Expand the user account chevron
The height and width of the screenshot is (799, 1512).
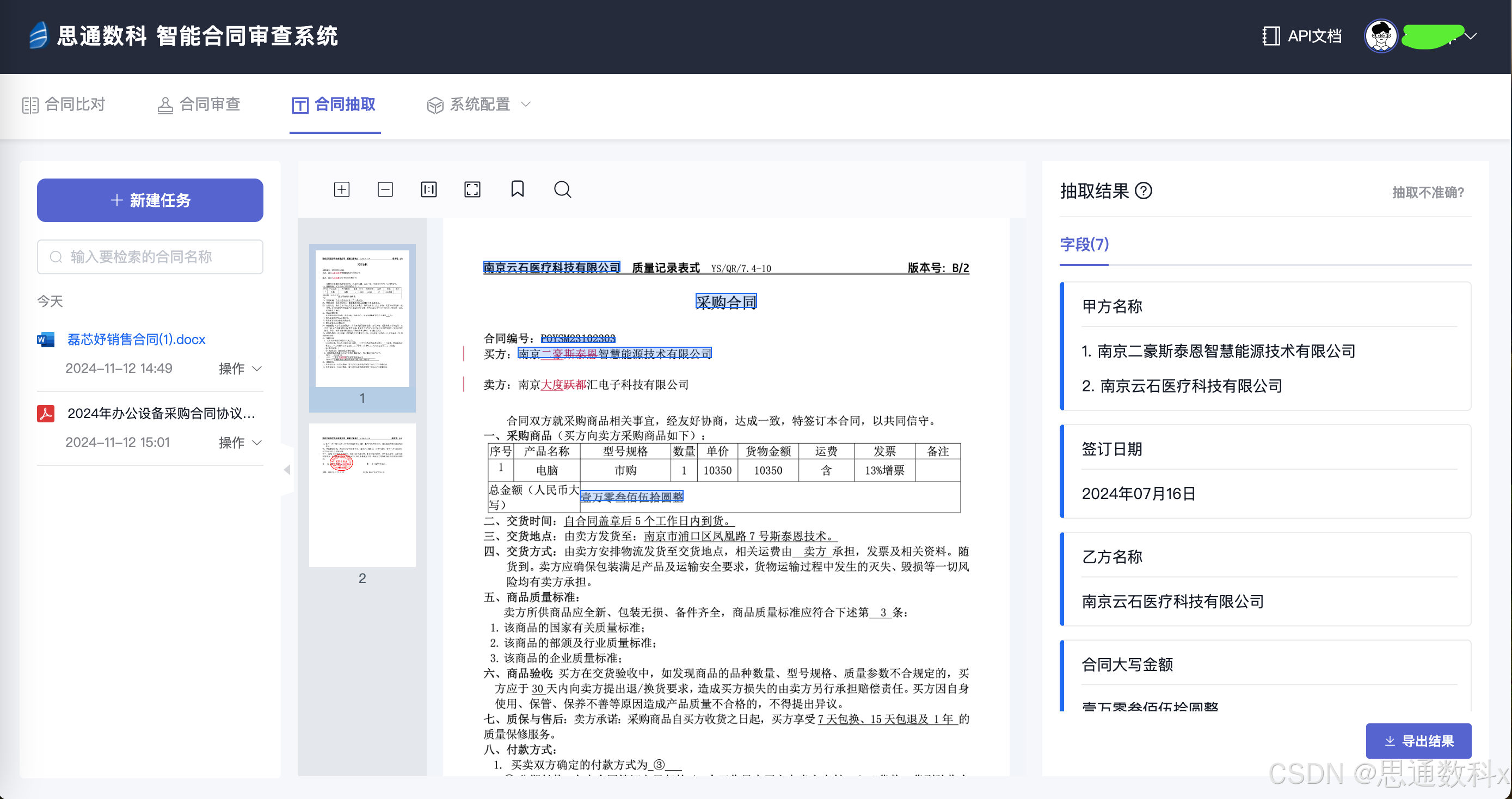point(1470,36)
